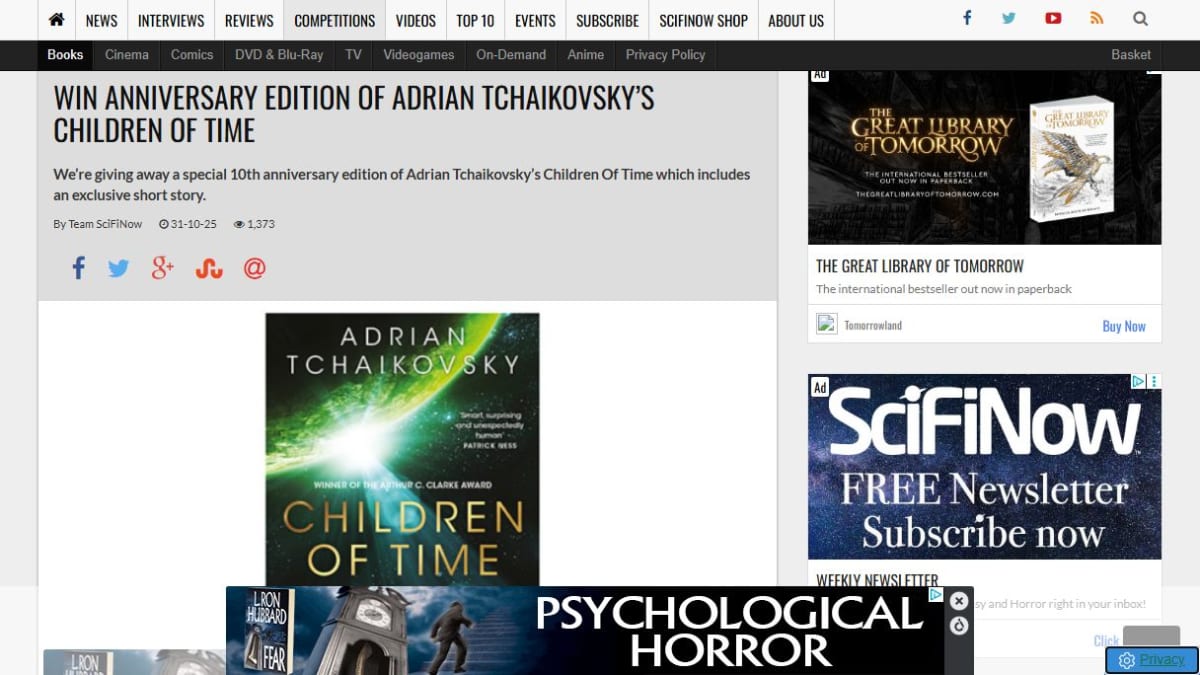Share article on Twitter
This screenshot has height=675, width=1200.
click(119, 268)
